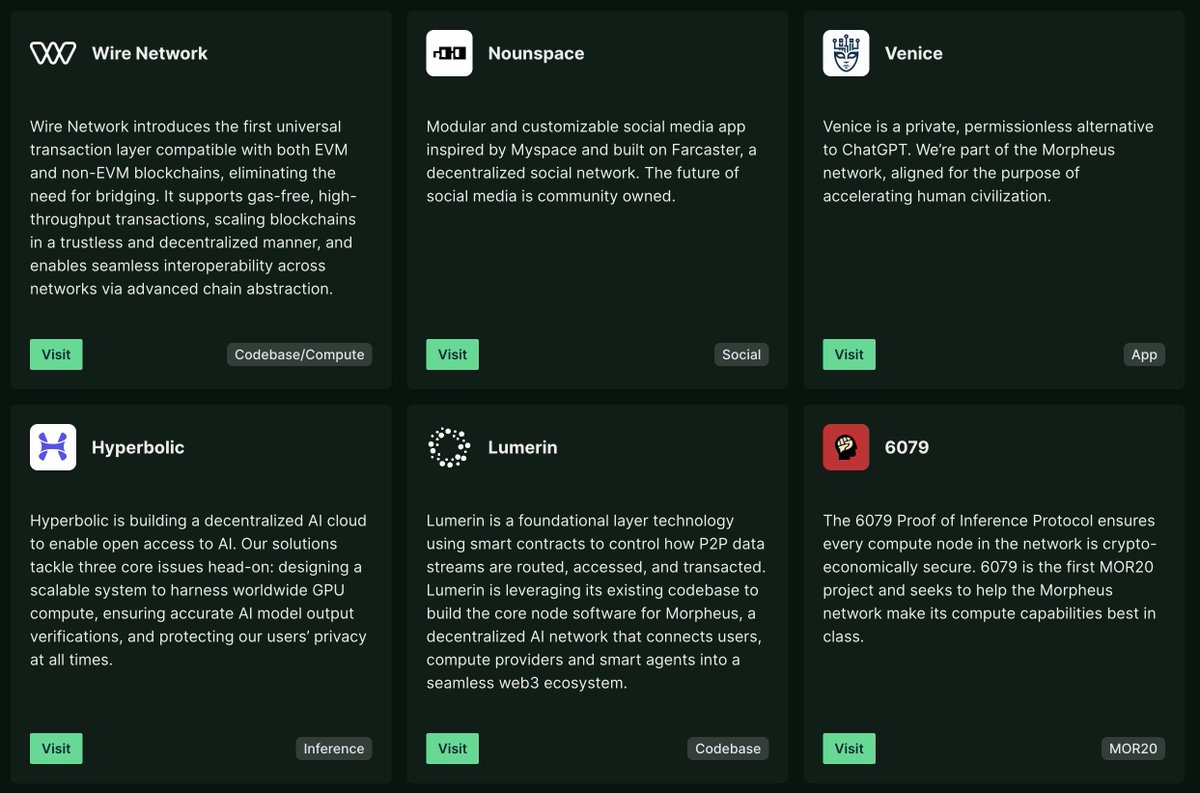Open the Venice project via Visit button

click(x=849, y=354)
